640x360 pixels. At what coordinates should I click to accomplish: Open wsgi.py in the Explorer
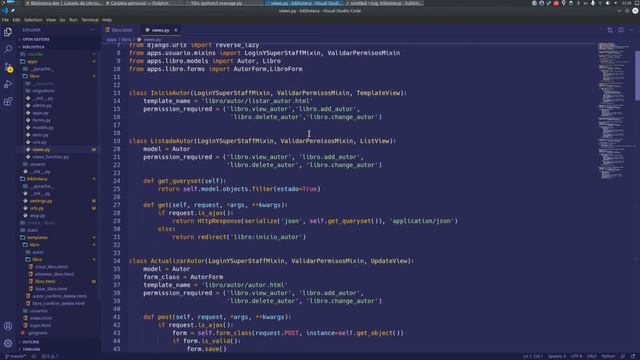point(38,216)
